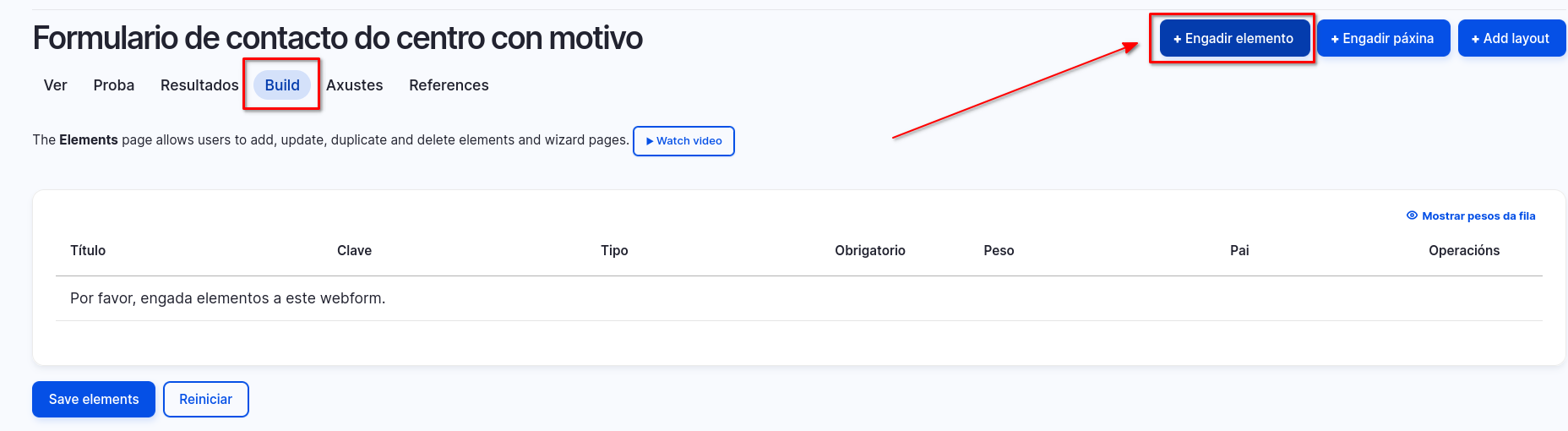1568x431 pixels.
Task: Select the Build tab
Action: pyautogui.click(x=282, y=85)
